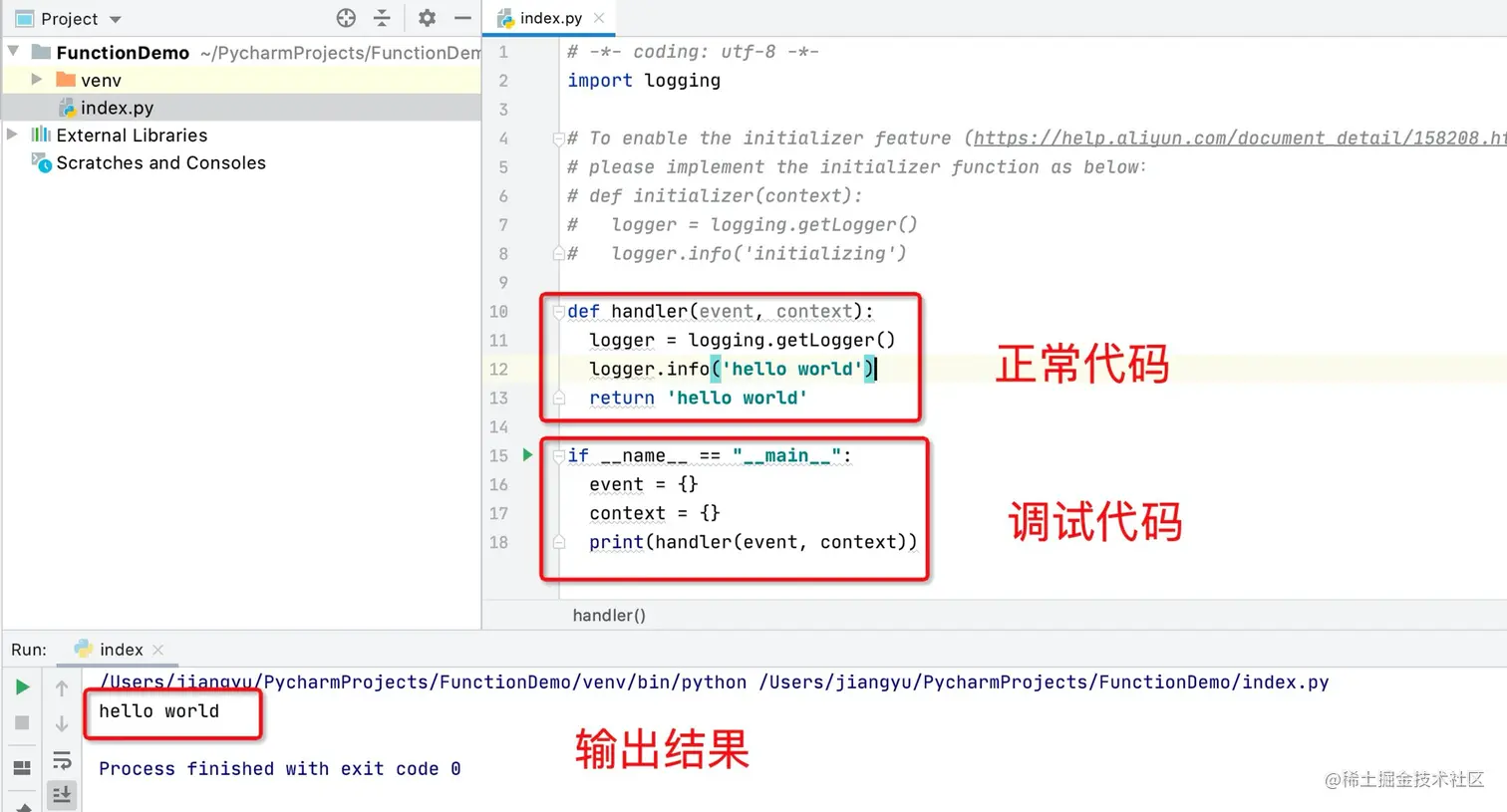Collapse all nodes with the Project toolbar icon

click(x=382, y=18)
